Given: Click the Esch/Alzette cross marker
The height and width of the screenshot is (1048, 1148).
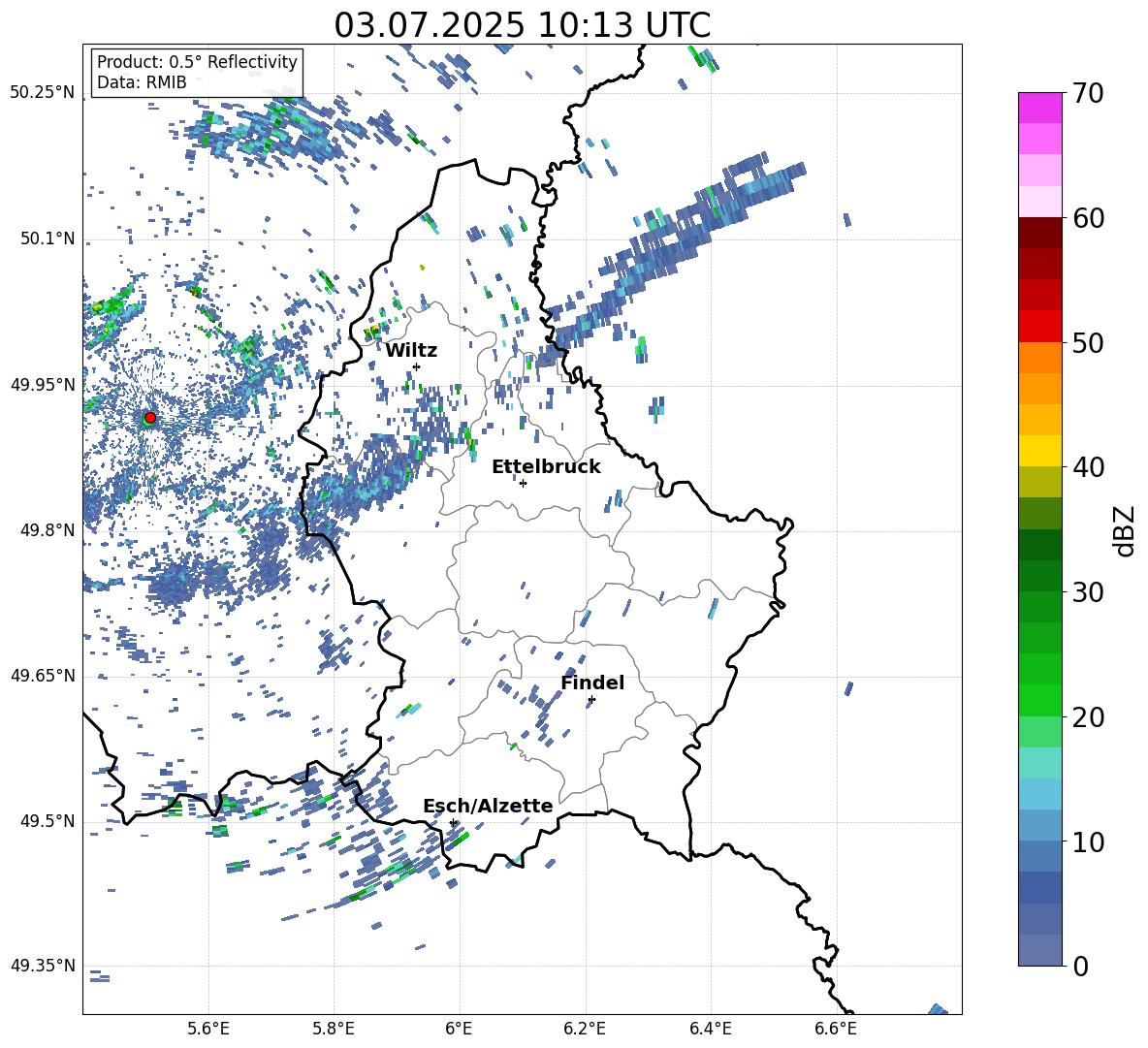Looking at the screenshot, I should pyautogui.click(x=453, y=822).
